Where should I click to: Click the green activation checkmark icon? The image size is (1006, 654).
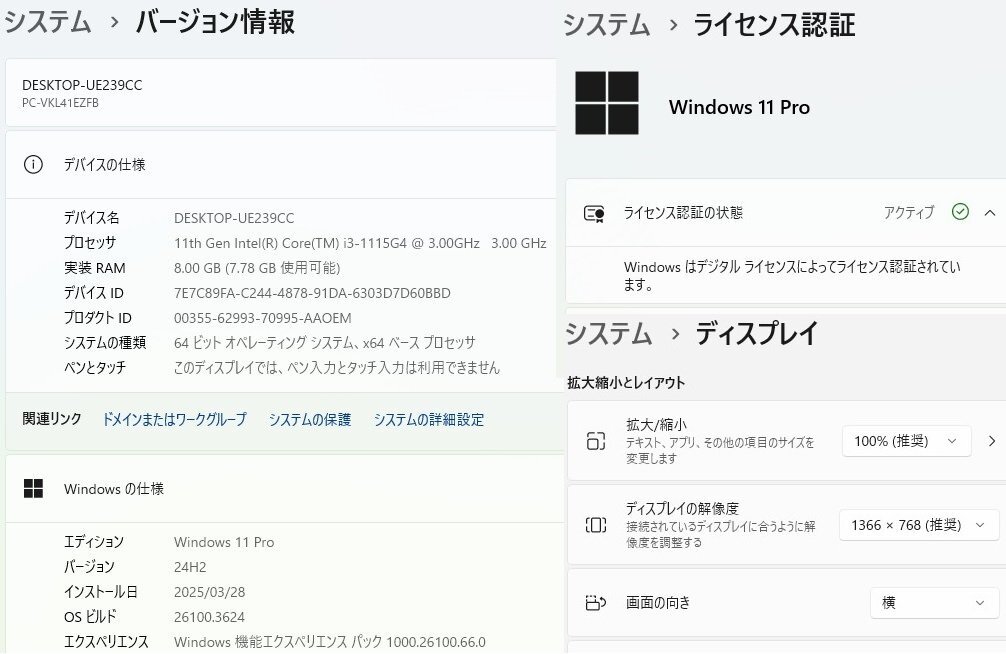pyautogui.click(x=960, y=212)
